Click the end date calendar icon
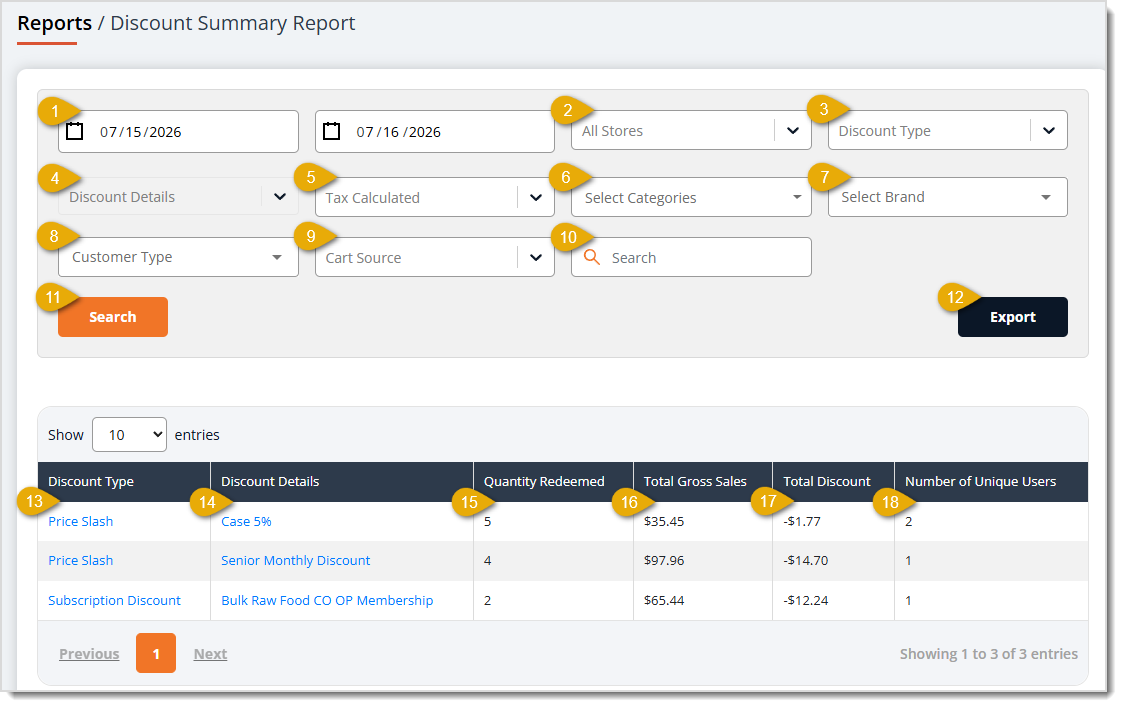1122x707 pixels. click(x=331, y=131)
